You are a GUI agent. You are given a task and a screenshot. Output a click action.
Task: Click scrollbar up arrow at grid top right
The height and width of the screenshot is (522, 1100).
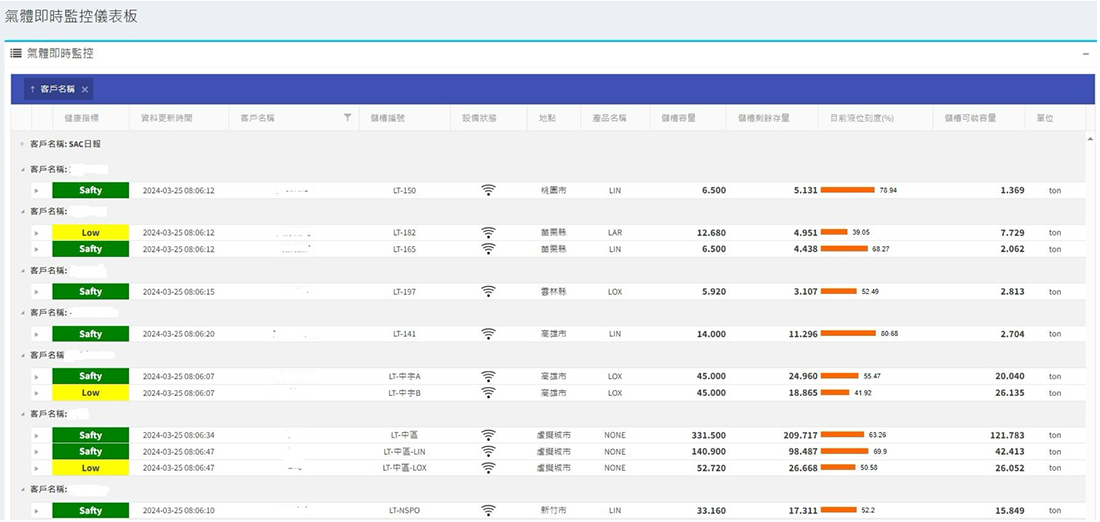coord(1089,140)
